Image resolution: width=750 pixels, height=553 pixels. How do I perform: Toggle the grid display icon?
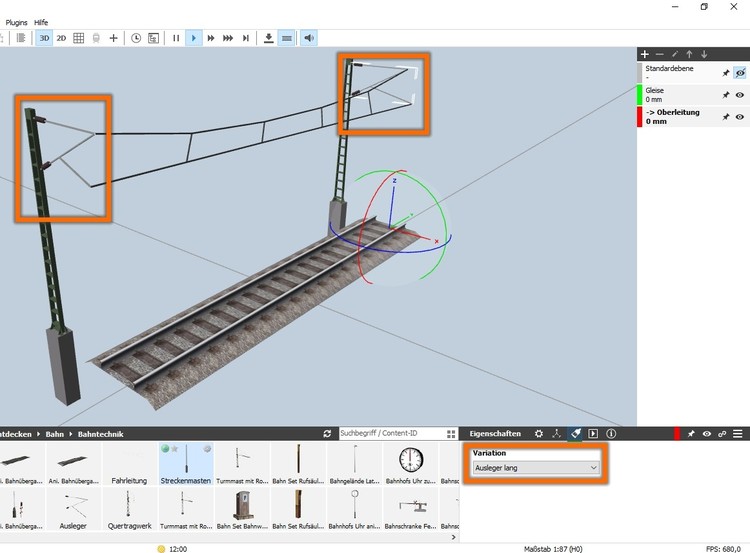pyautogui.click(x=78, y=38)
